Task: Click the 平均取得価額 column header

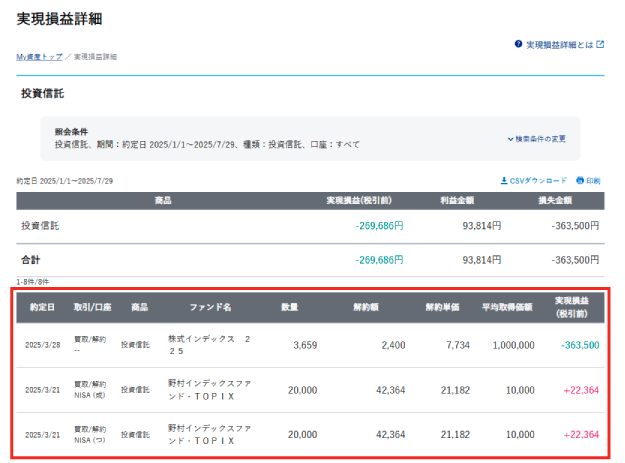Action: pos(520,307)
